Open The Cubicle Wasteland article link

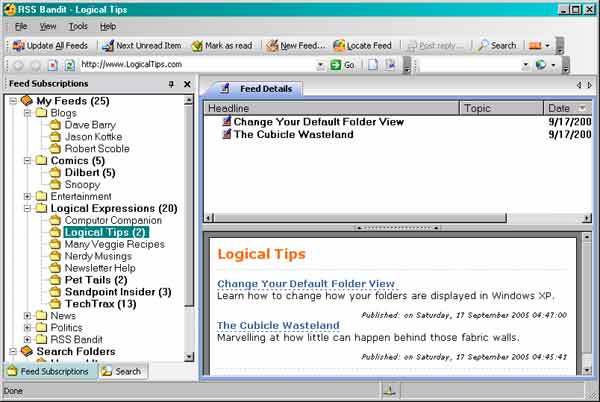278,326
